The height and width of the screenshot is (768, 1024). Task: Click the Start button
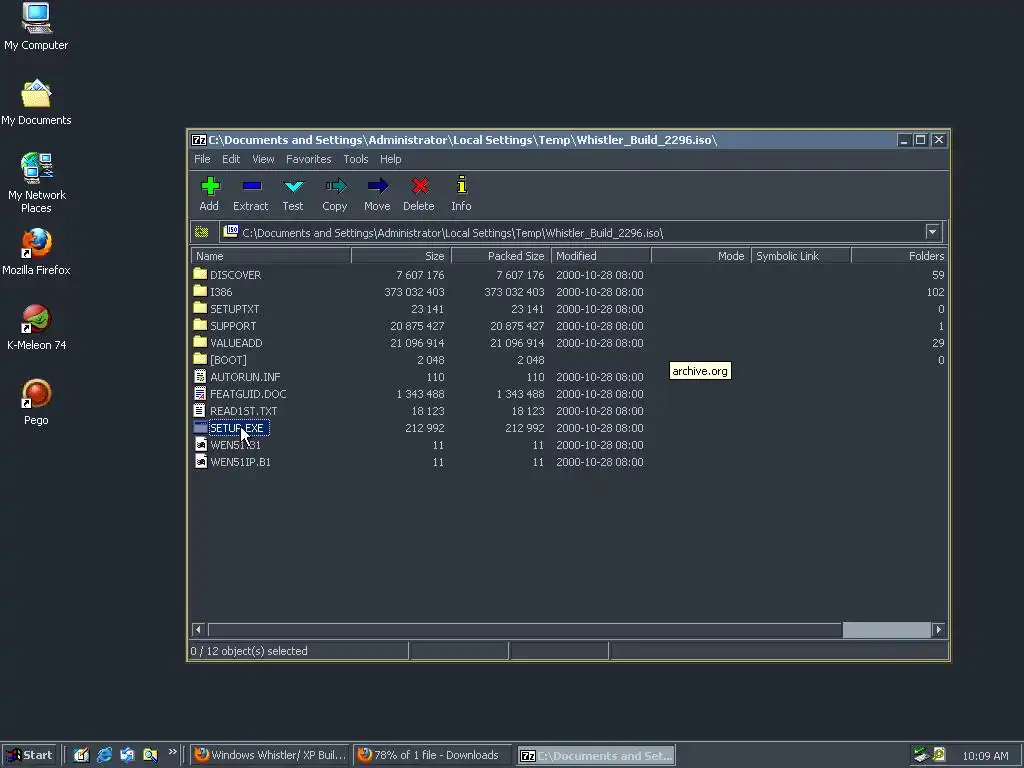tap(29, 755)
